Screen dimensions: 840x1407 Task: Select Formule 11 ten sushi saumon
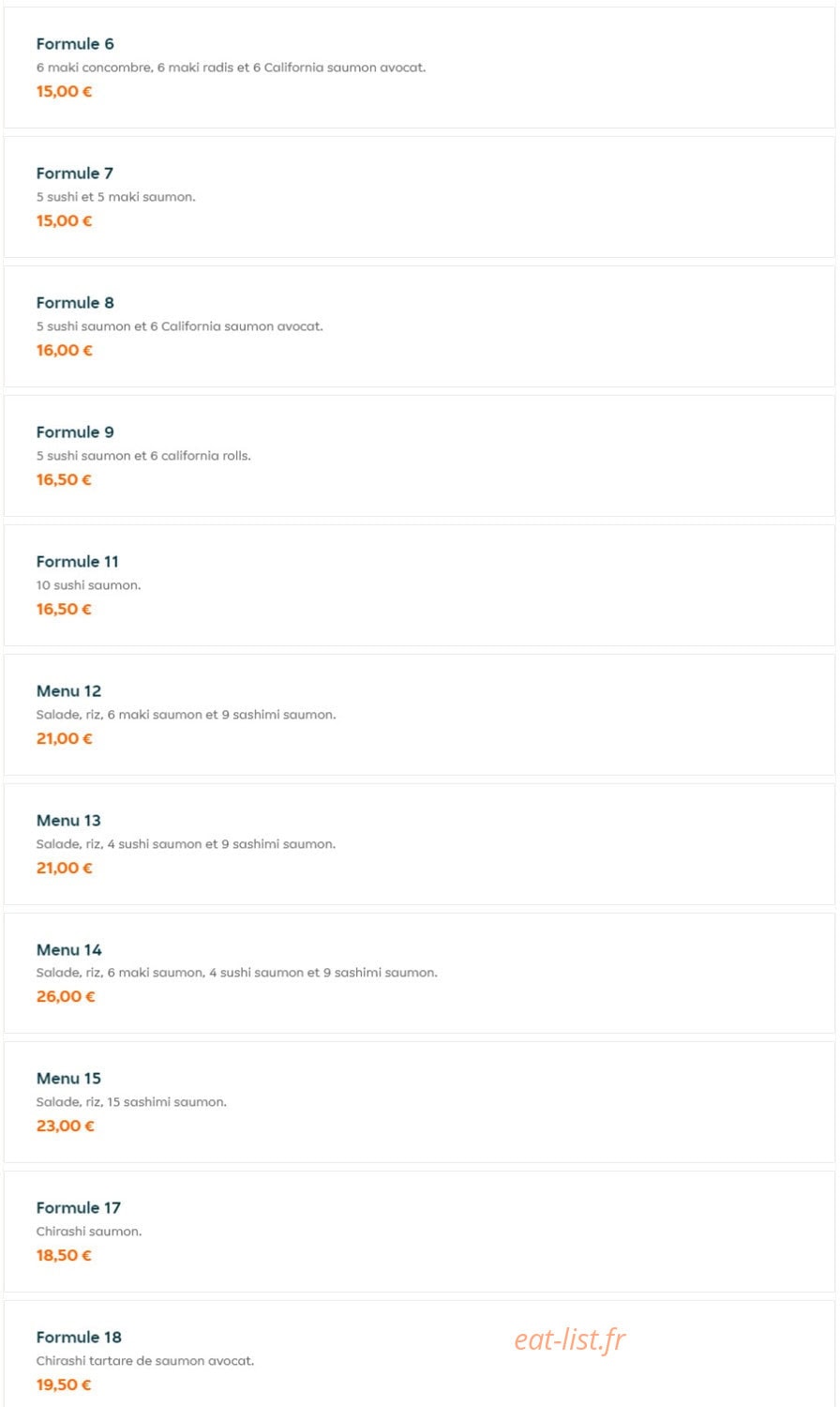click(x=419, y=585)
